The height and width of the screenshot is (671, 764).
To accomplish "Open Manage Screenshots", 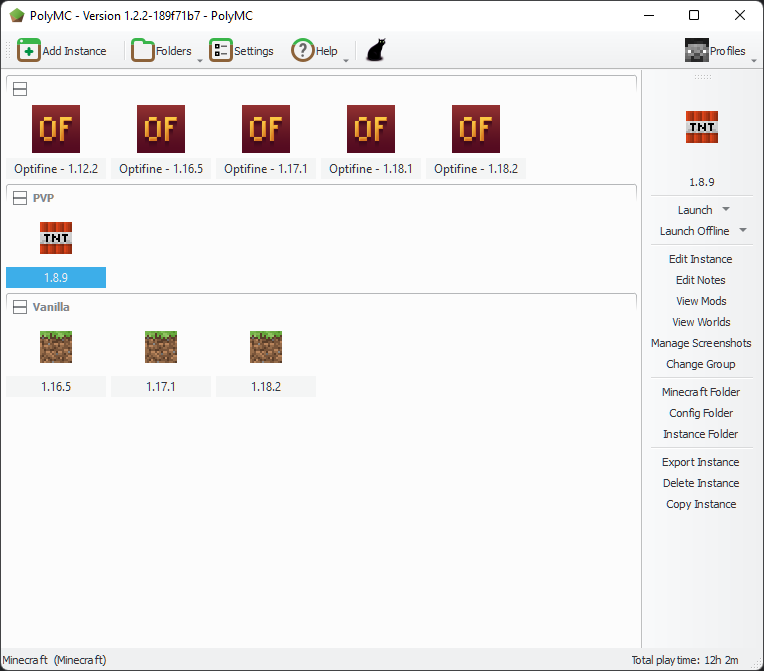I will coord(701,343).
